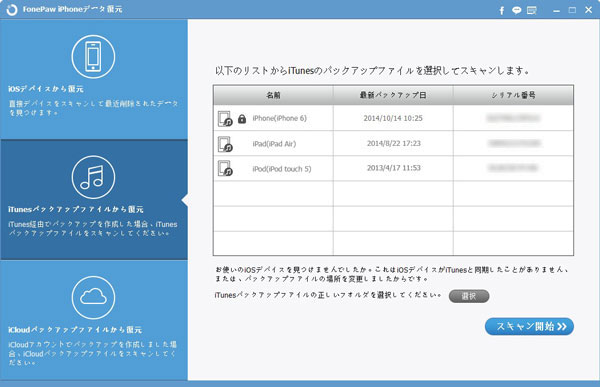Select the iPhone(iPhone 6) backup row
The width and height of the screenshot is (600, 387).
393,118
